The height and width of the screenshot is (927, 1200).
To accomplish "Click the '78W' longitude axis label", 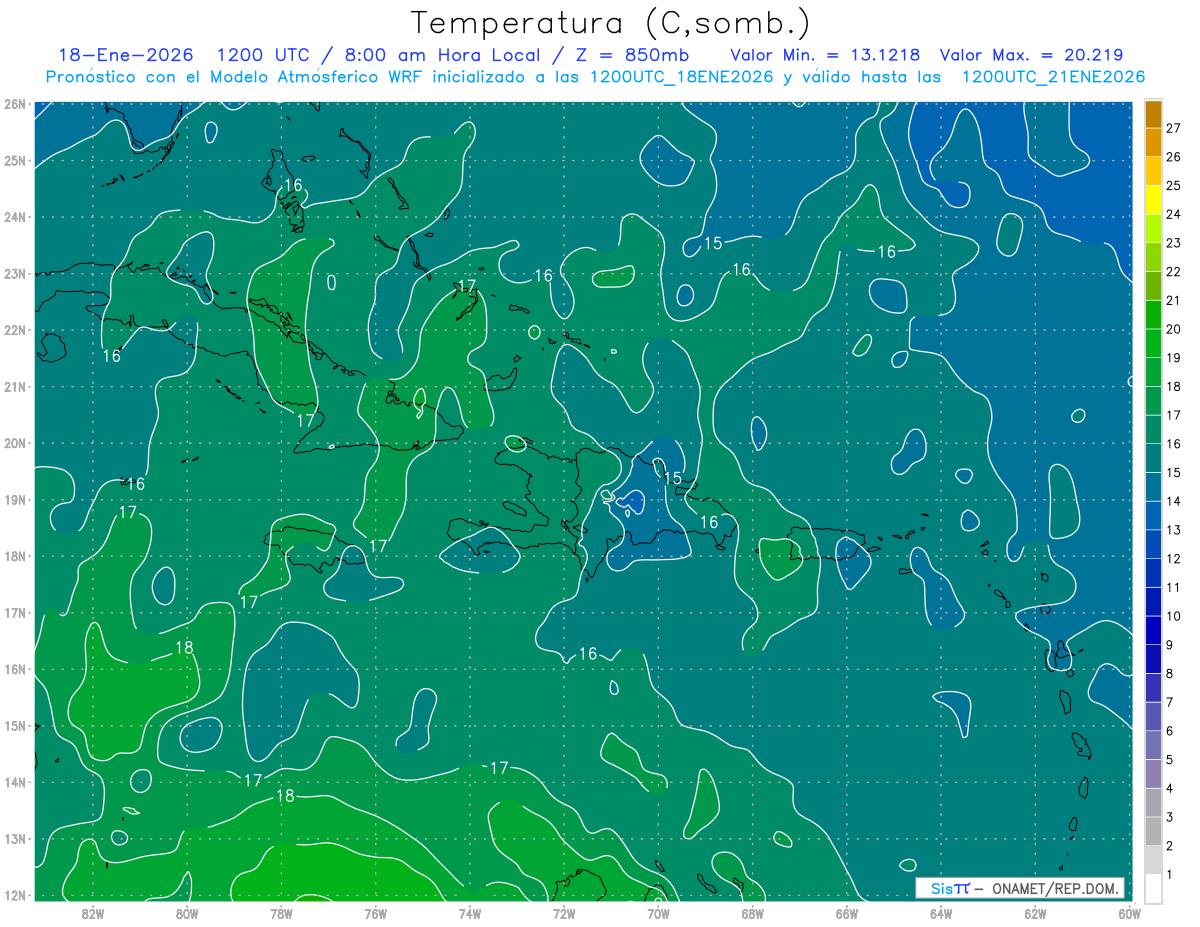I will (281, 913).
